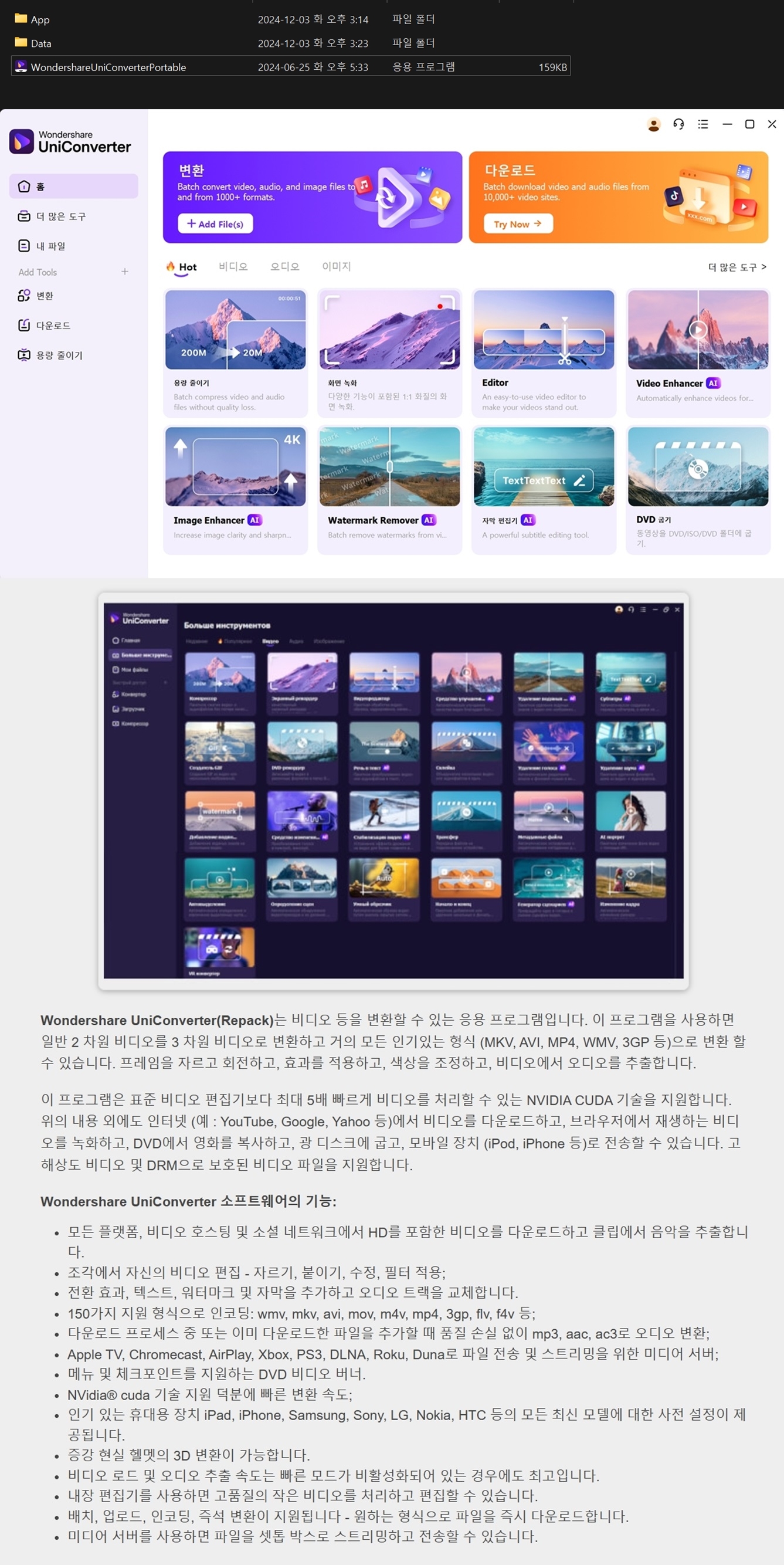Click the 159KB size cell
Image resolution: width=784 pixels, height=1565 pixels.
tap(552, 67)
